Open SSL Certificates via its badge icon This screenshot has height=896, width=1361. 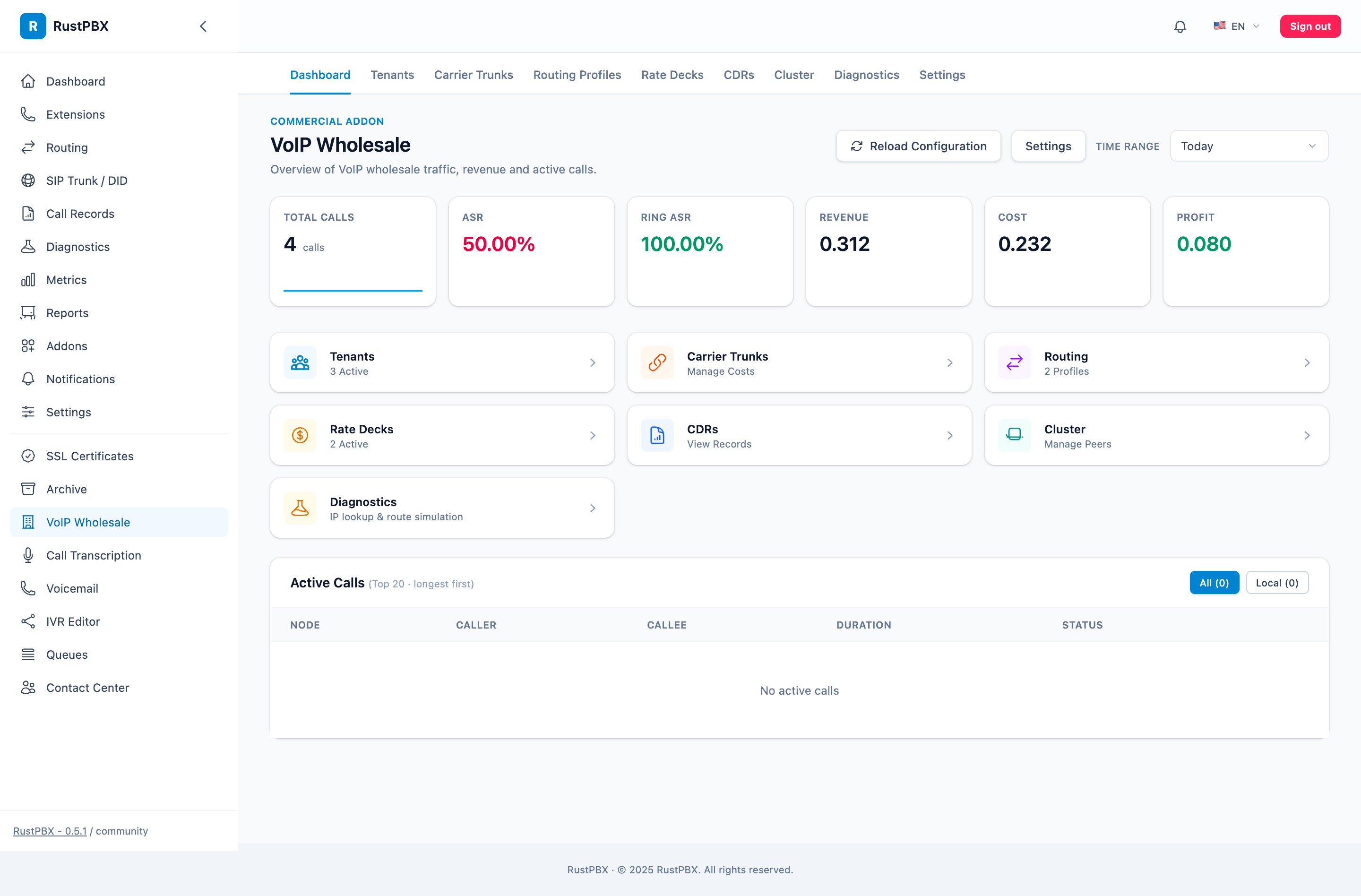pos(28,457)
